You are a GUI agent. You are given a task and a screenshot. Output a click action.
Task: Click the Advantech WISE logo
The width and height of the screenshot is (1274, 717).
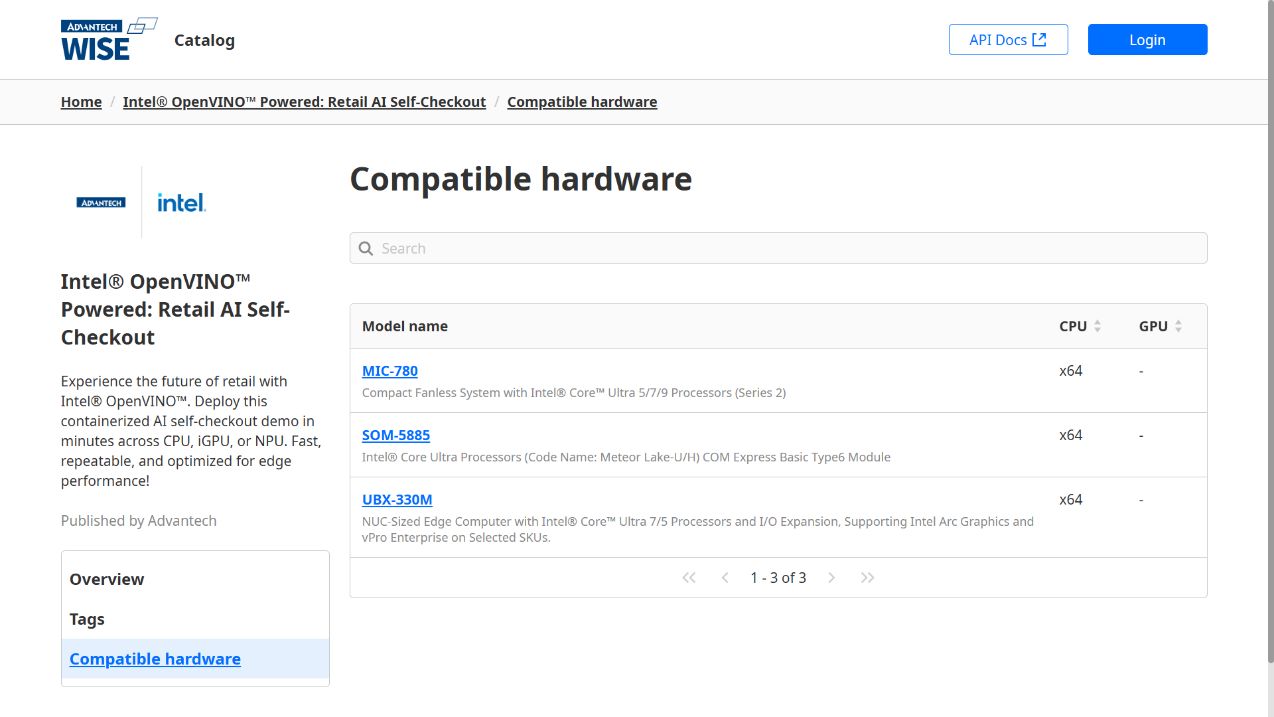pyautogui.click(x=109, y=39)
